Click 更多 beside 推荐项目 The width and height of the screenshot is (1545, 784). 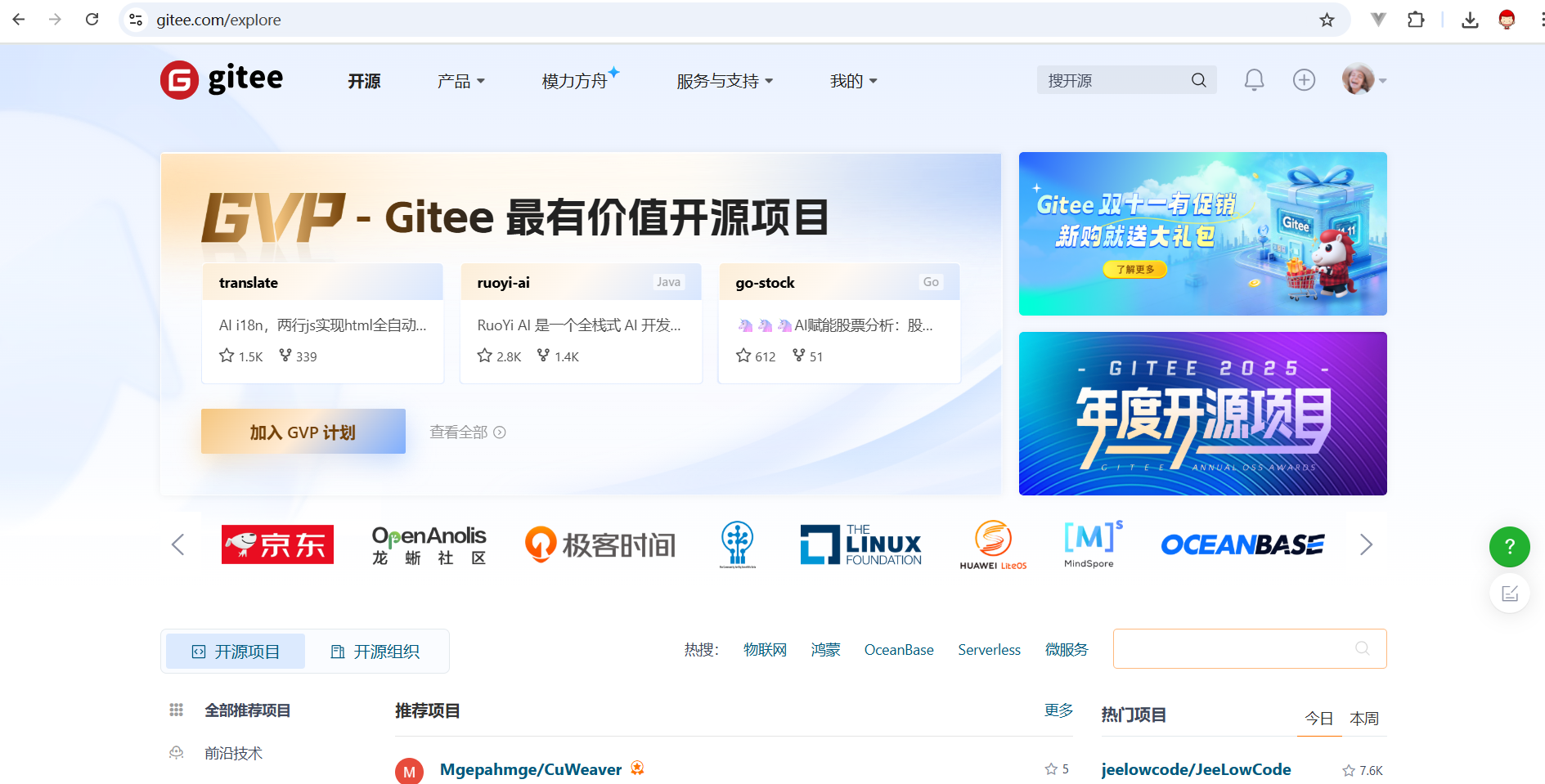pos(1058,710)
